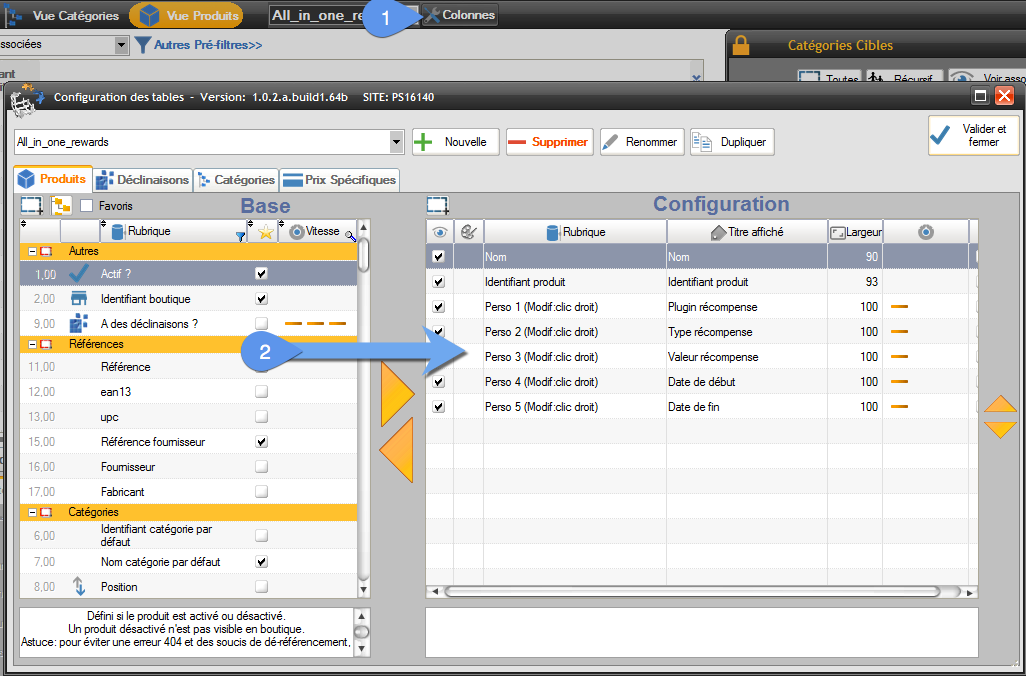The width and height of the screenshot is (1026, 676).
Task: Click the select-all icon above Base list
Action: 32,206
